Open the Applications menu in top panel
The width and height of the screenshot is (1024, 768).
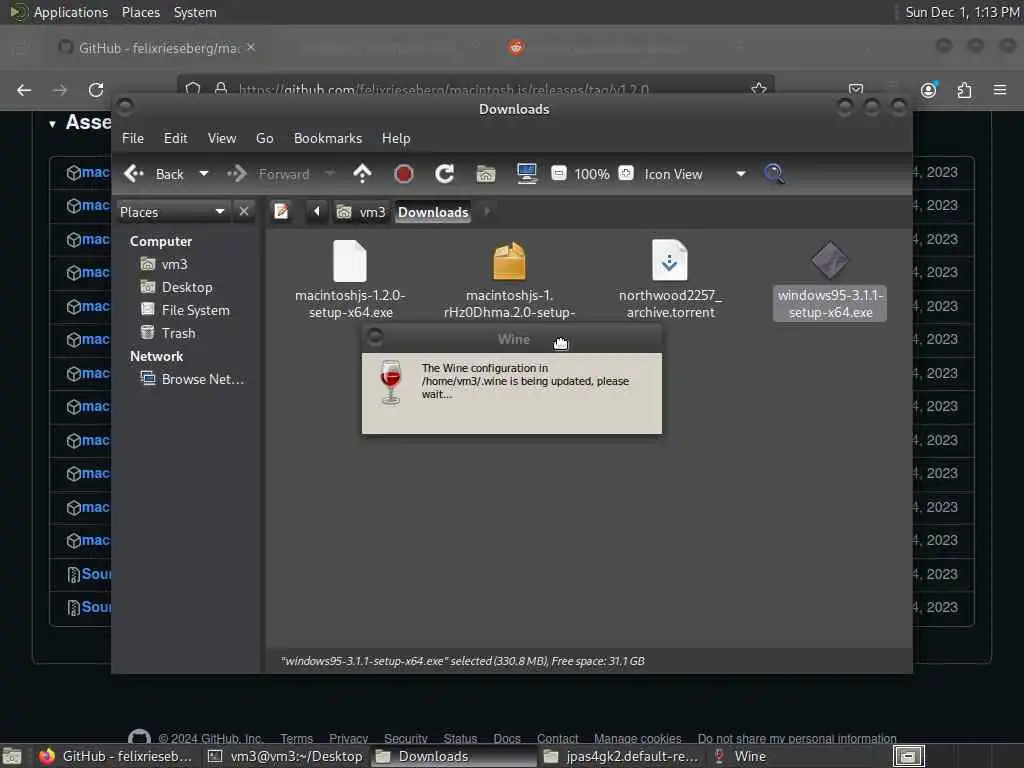click(x=71, y=12)
